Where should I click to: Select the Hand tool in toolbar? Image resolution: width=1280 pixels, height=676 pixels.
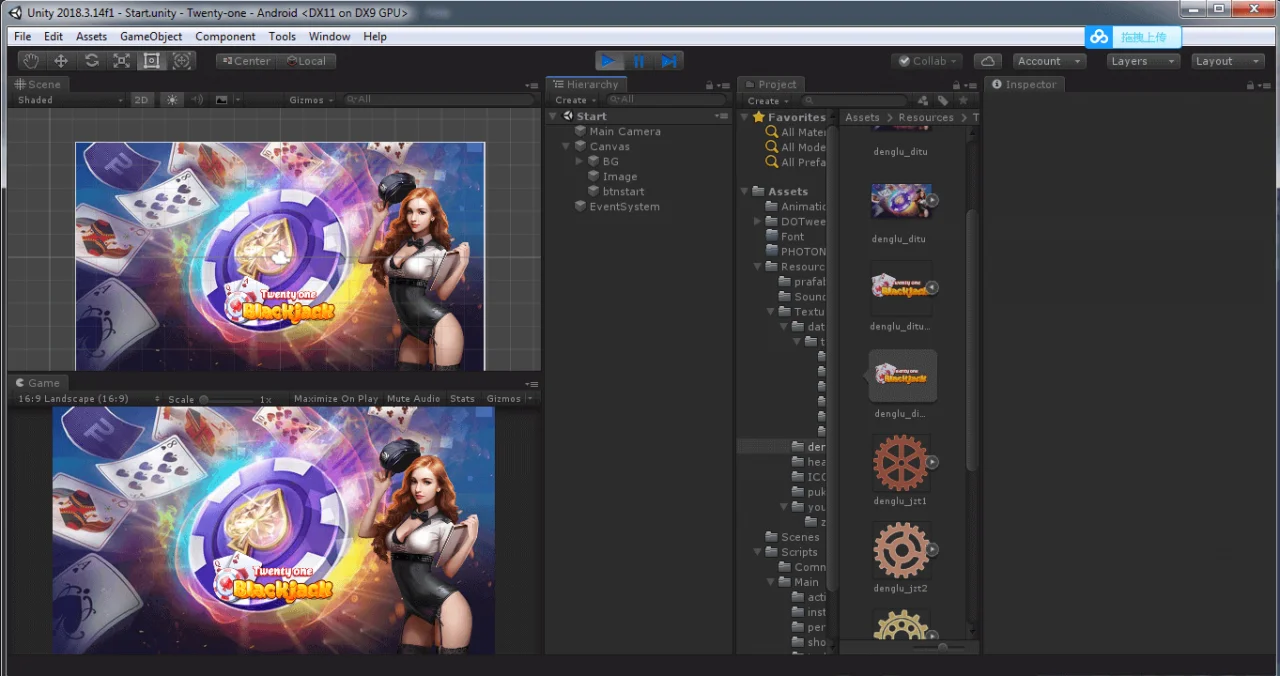[31, 61]
